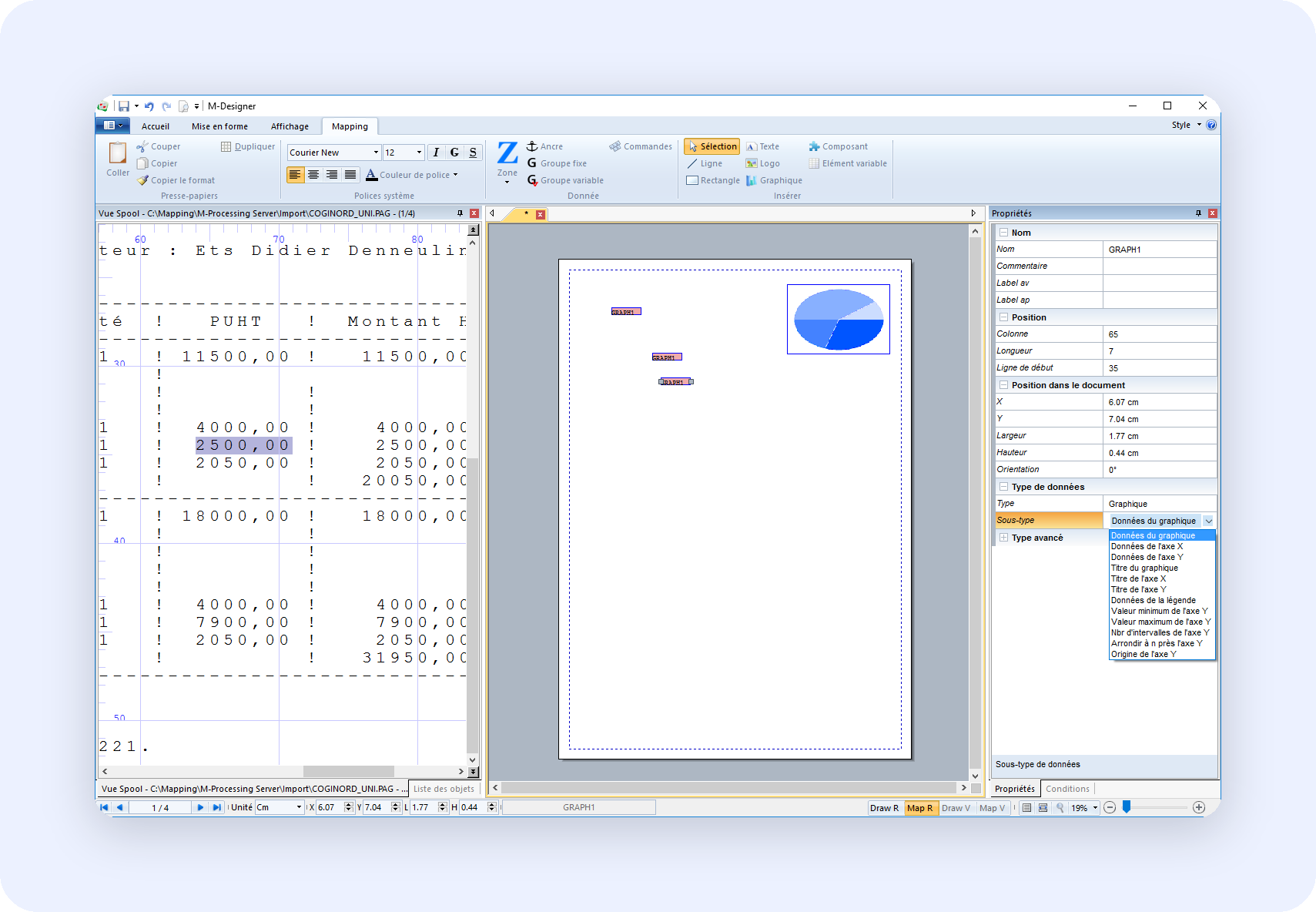
Task: Collapse the Nom property group
Action: [x=1003, y=233]
